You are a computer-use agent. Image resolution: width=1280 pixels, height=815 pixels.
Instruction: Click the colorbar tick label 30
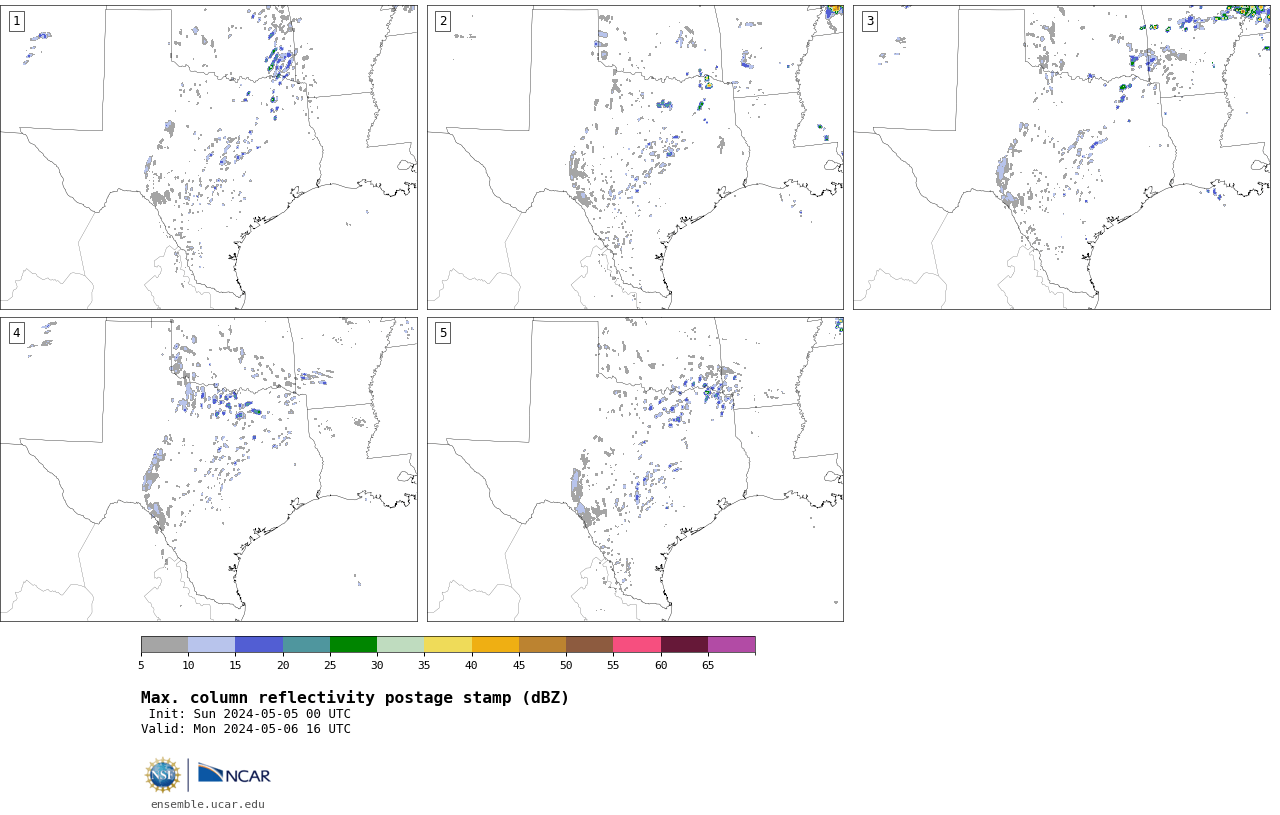[377, 666]
